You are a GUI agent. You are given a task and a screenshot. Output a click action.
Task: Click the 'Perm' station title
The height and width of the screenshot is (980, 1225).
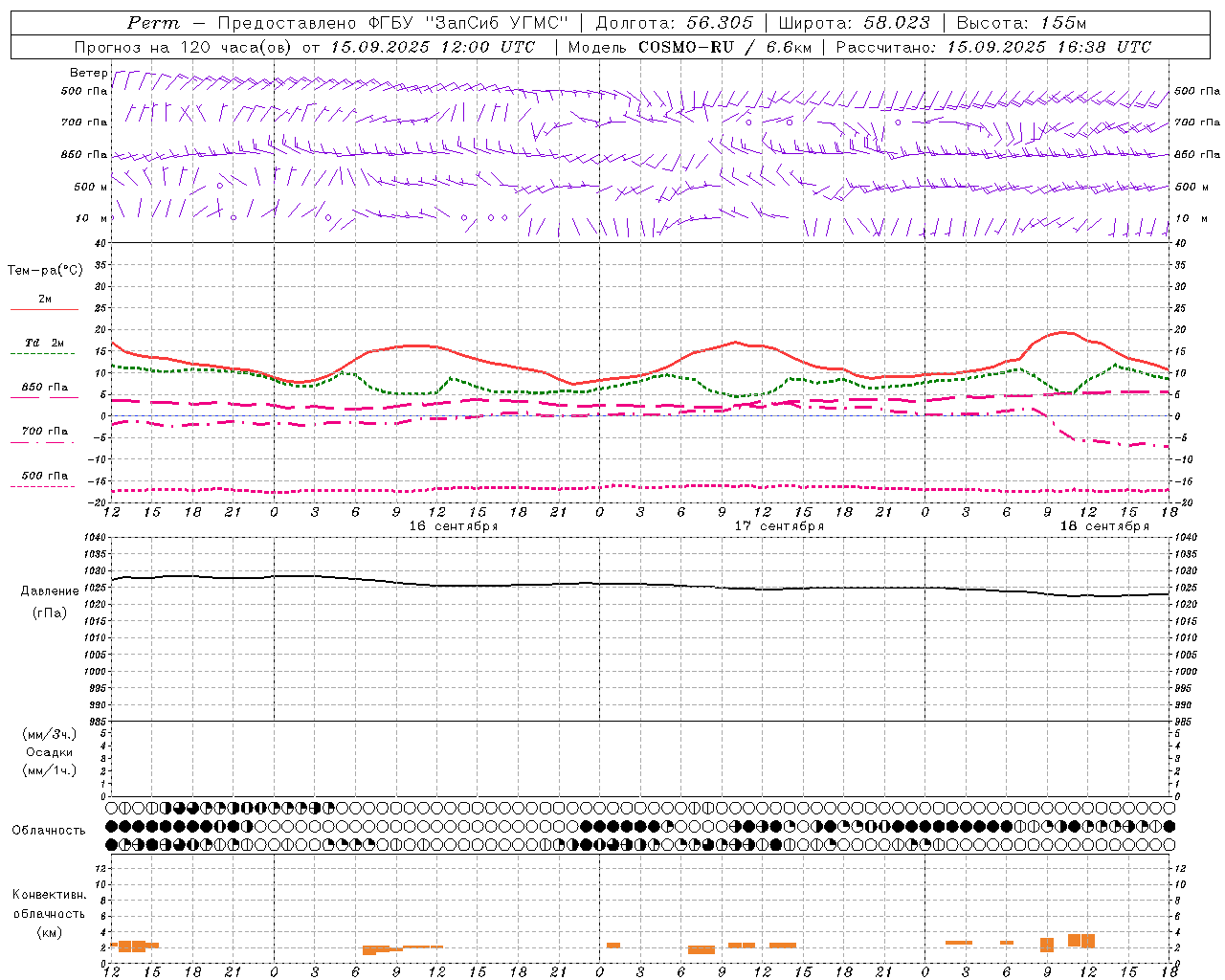(x=153, y=23)
